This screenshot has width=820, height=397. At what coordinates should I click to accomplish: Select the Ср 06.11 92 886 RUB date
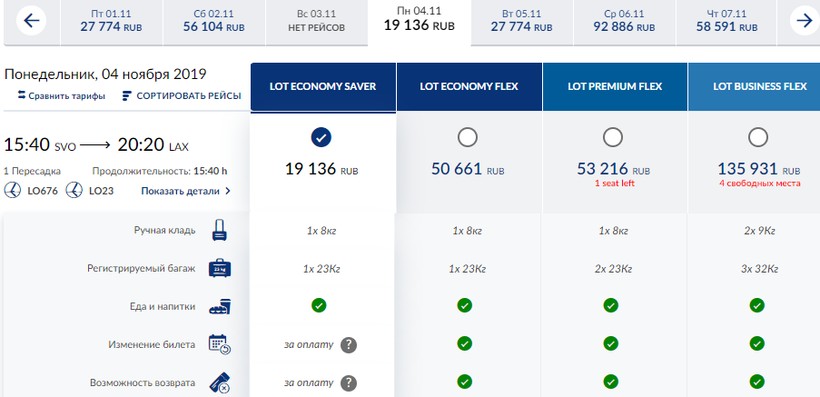pyautogui.click(x=624, y=21)
